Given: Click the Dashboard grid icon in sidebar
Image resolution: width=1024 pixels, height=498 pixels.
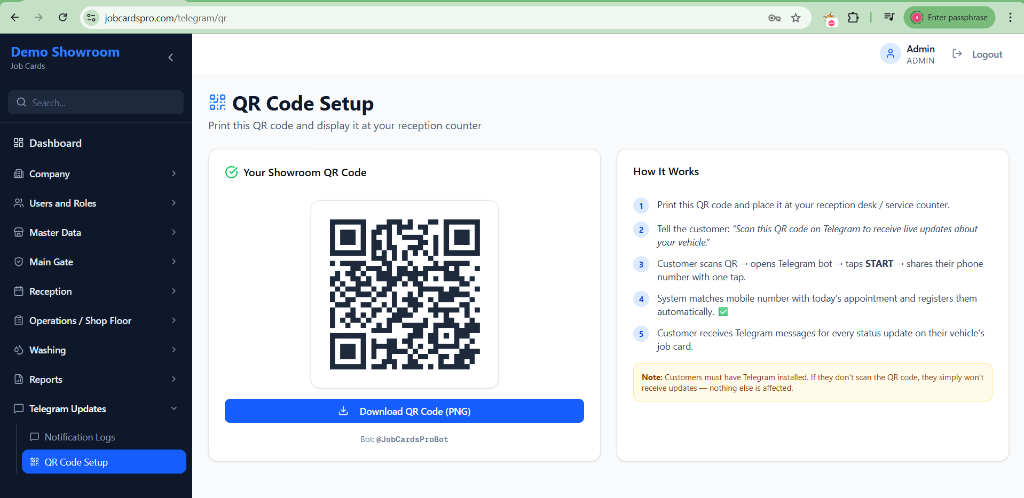Looking at the screenshot, I should tap(19, 143).
